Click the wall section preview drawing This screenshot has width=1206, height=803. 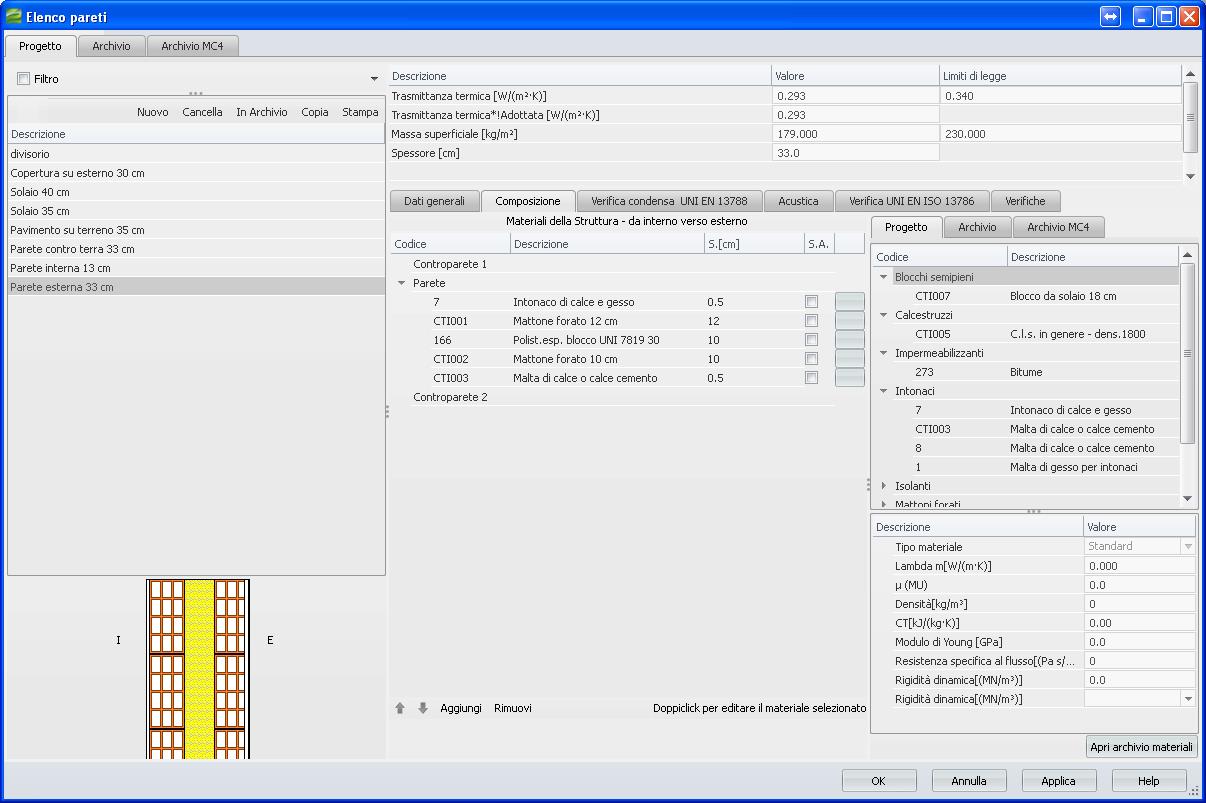coord(197,668)
